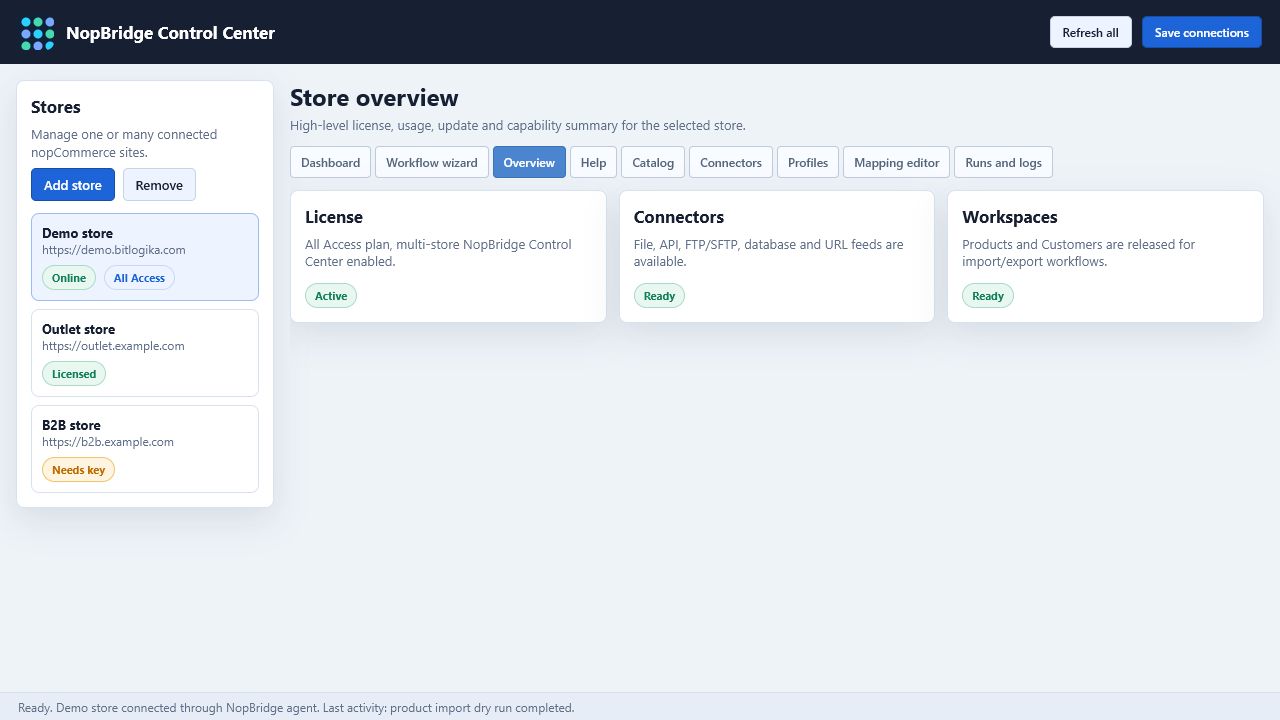Go to the Catalog tab
Screen dimensions: 1280x720
[653, 162]
